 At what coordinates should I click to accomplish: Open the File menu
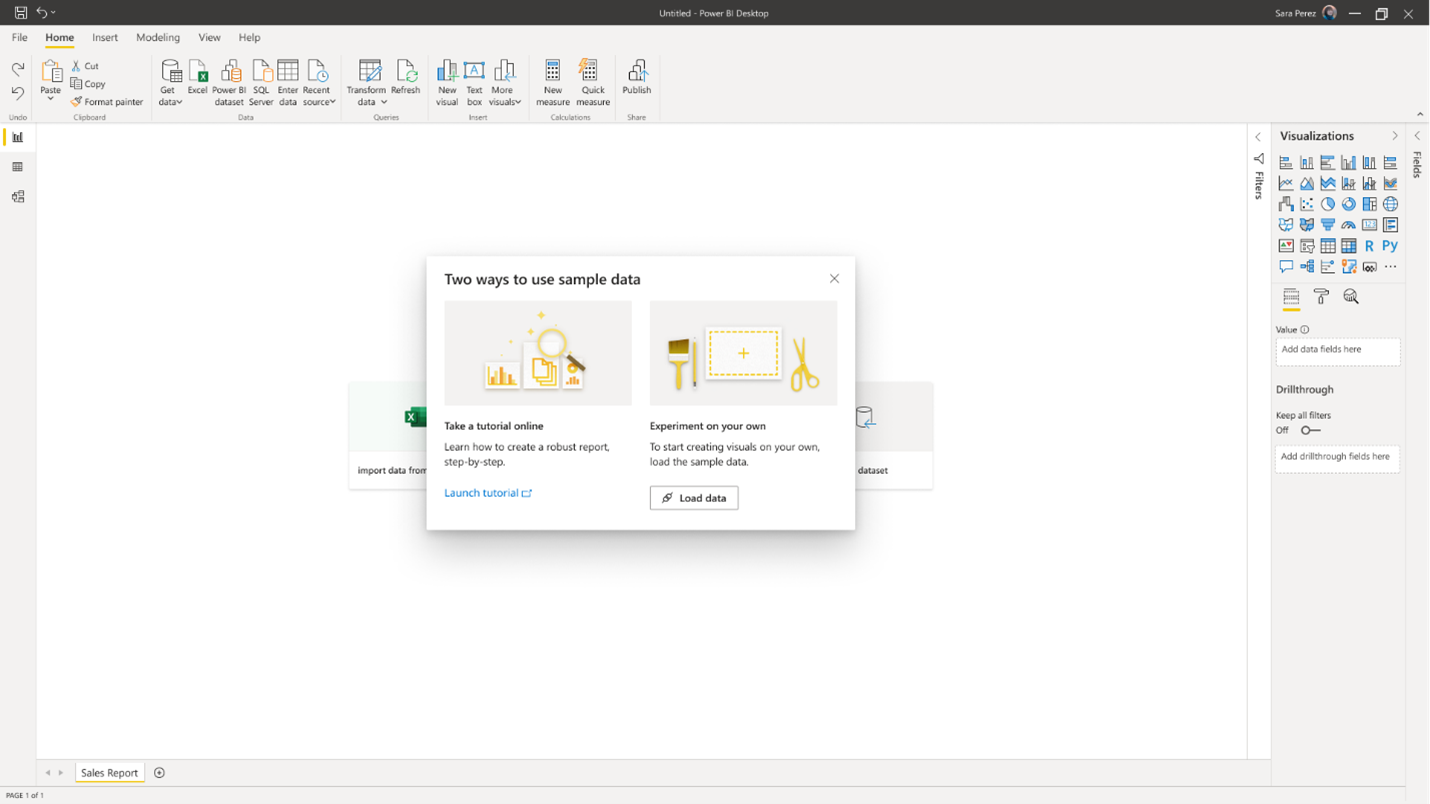pos(19,38)
